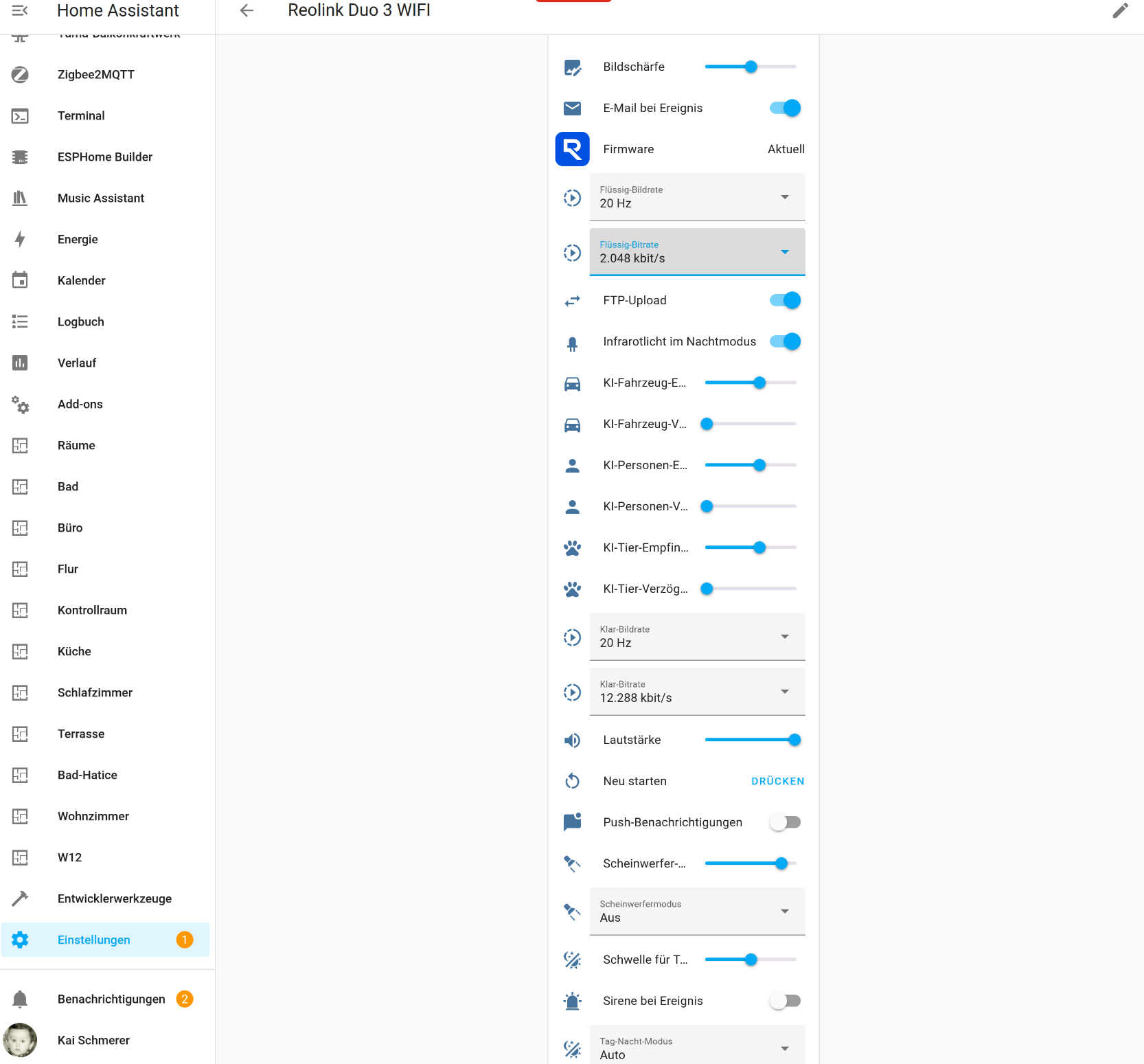Collapse the sidebar with the menu icon
This screenshot has height=1064, width=1144.
[20, 10]
